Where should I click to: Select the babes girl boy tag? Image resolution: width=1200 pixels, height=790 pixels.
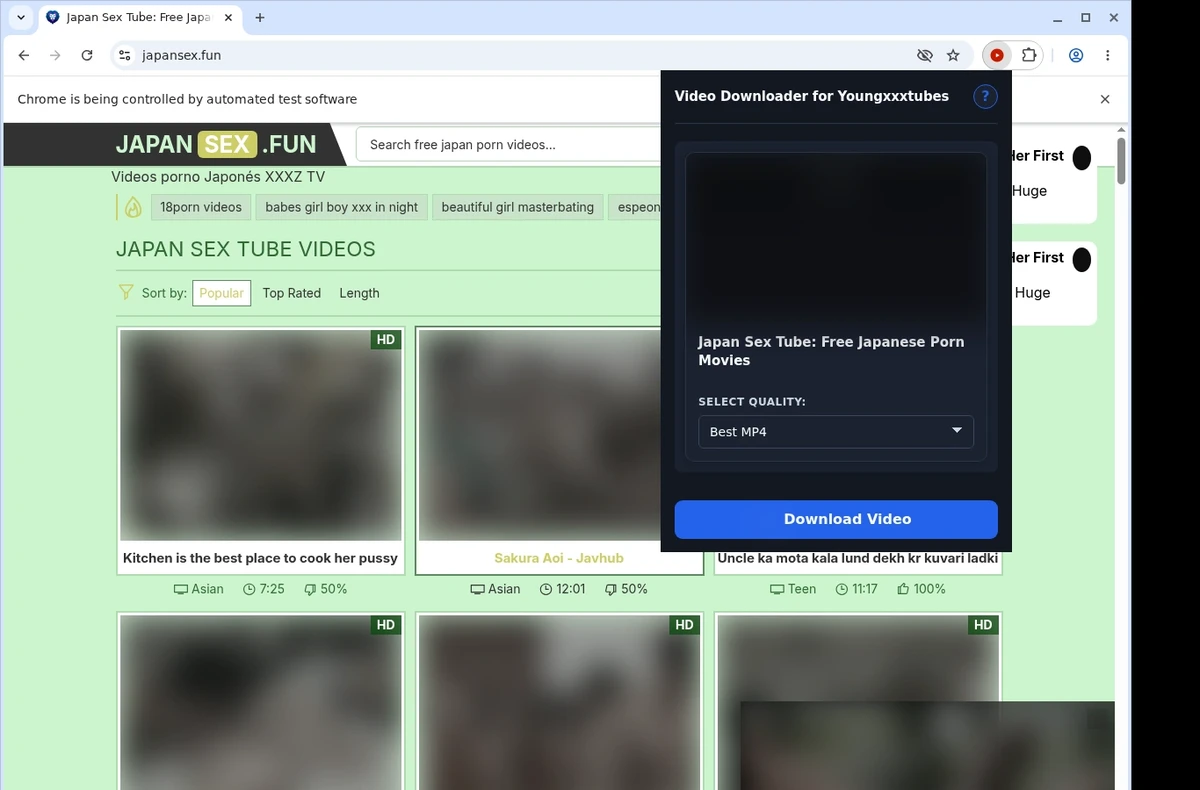[341, 207]
